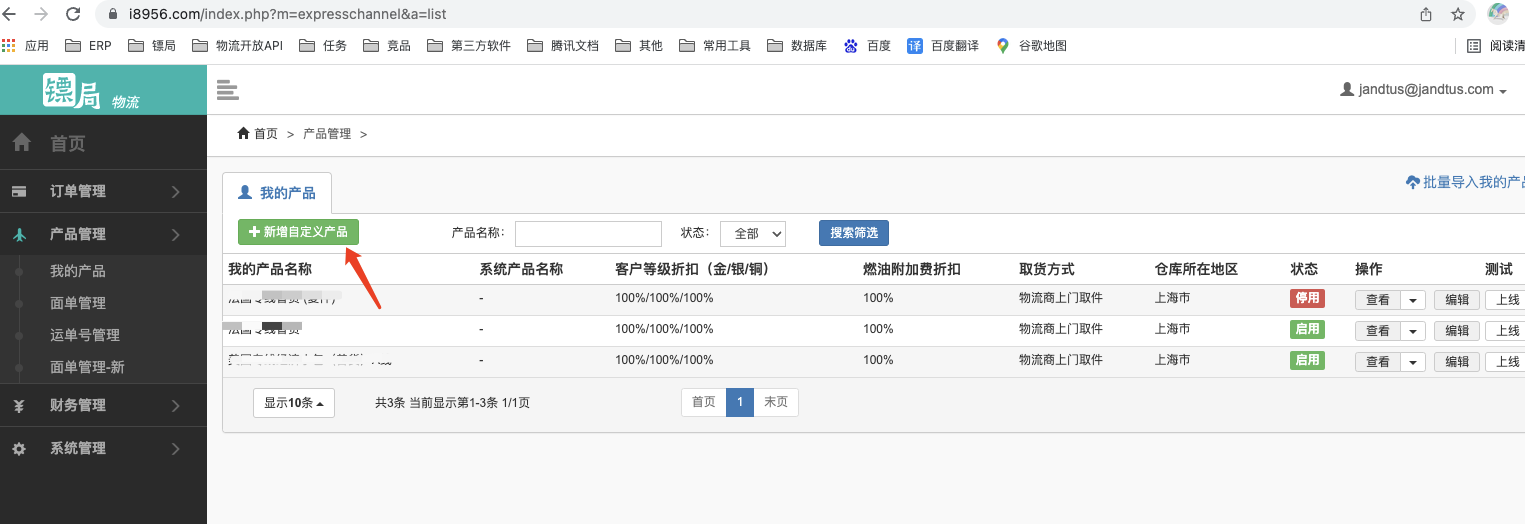Open the 第三方软件 bookmark folder

coord(469,45)
